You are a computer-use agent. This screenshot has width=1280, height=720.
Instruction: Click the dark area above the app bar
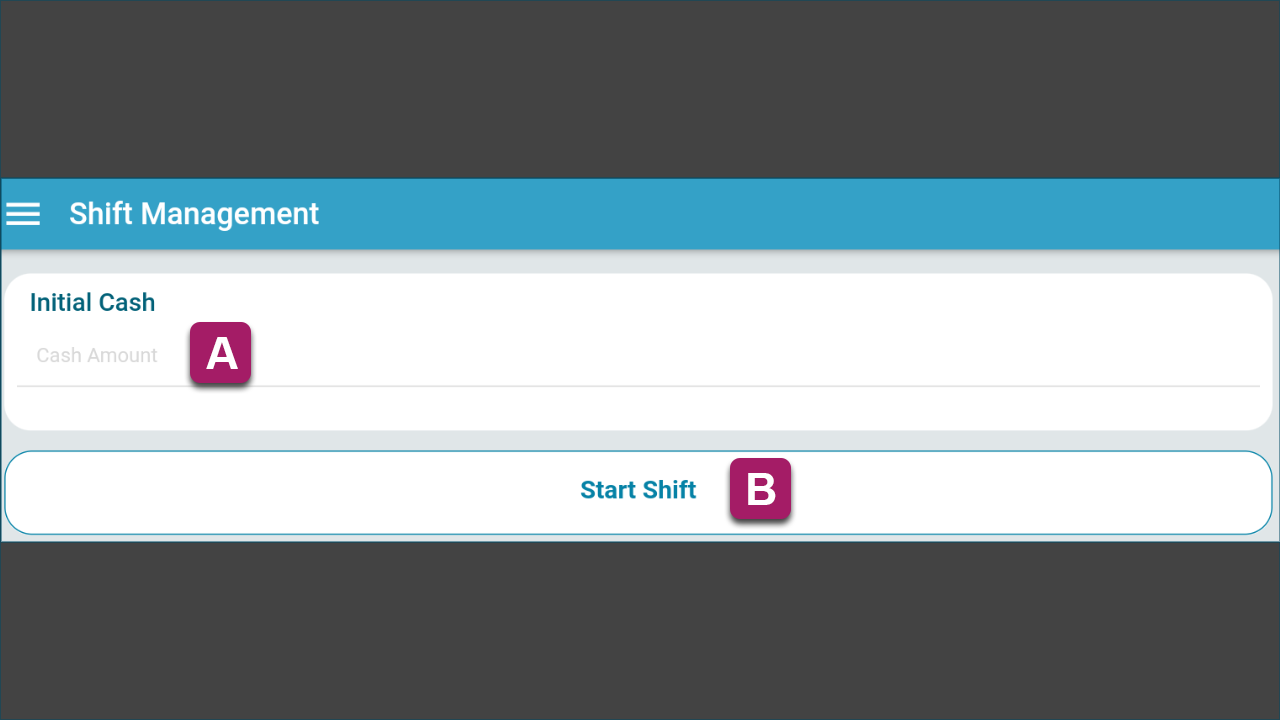pos(640,90)
